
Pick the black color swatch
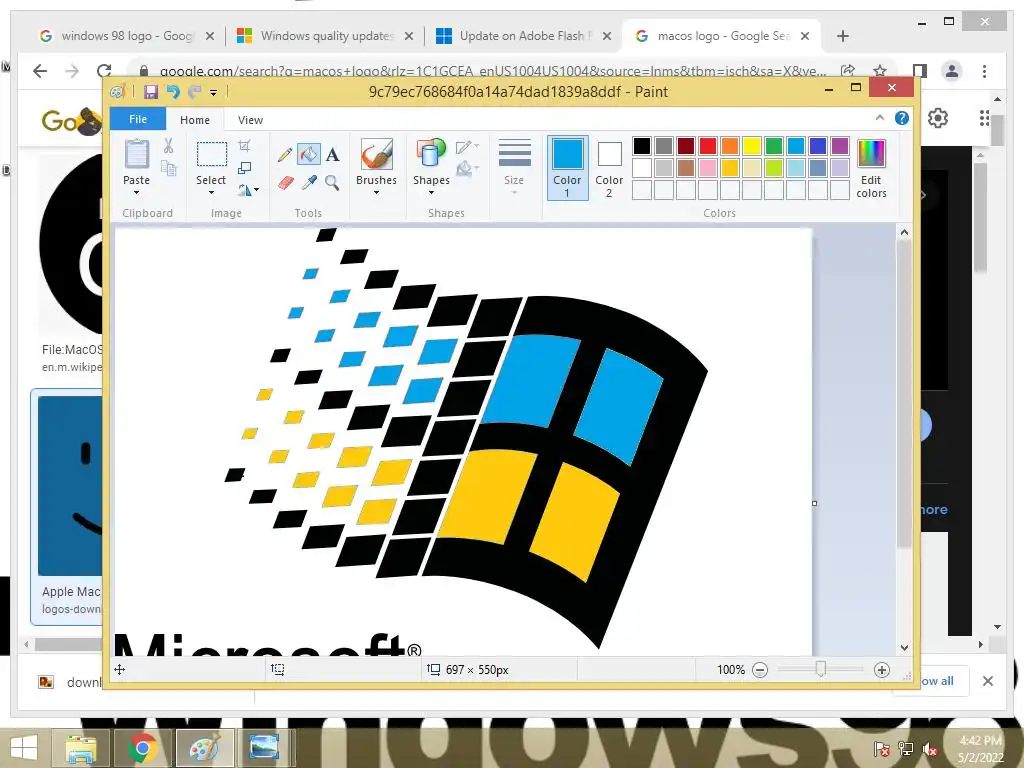pyautogui.click(x=642, y=146)
